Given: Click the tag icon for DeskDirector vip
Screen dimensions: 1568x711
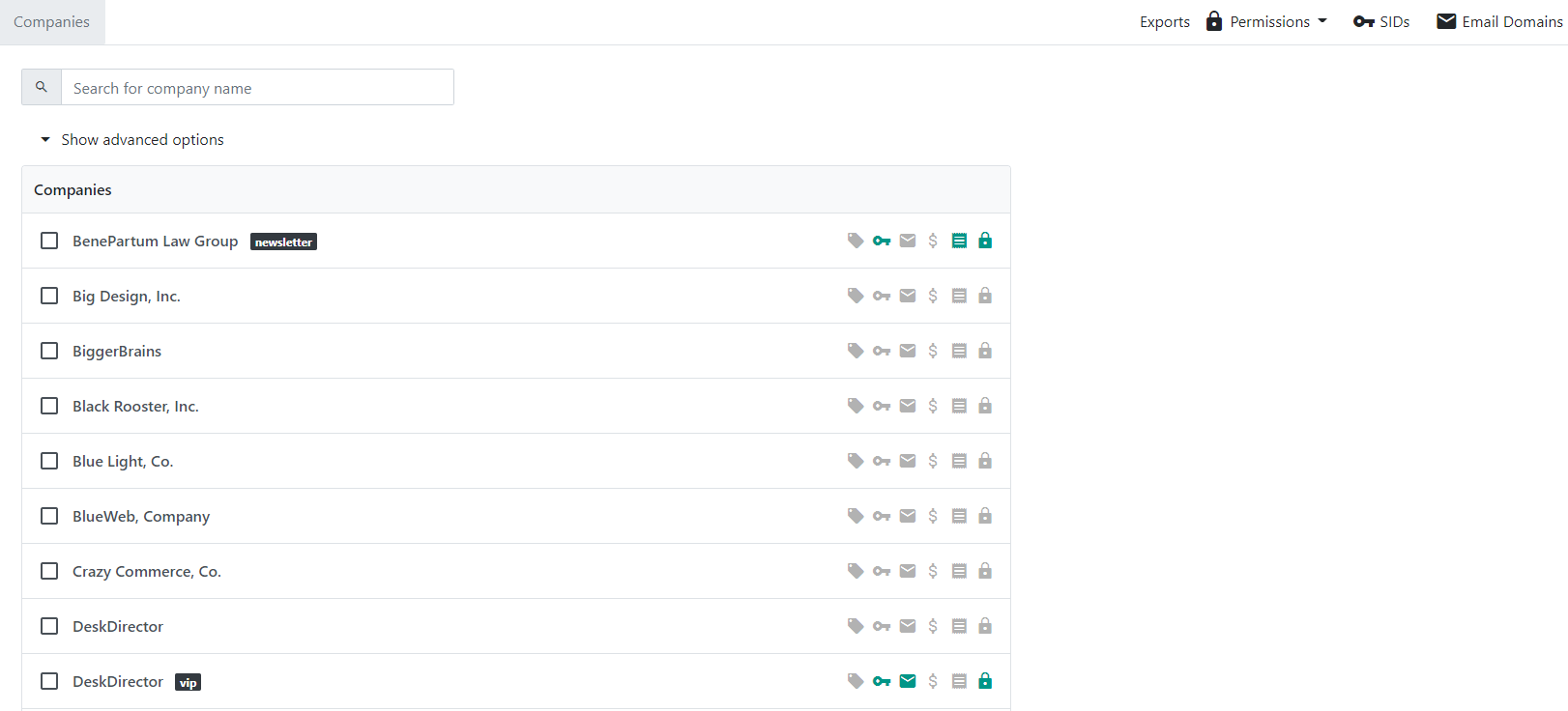Looking at the screenshot, I should click(856, 681).
